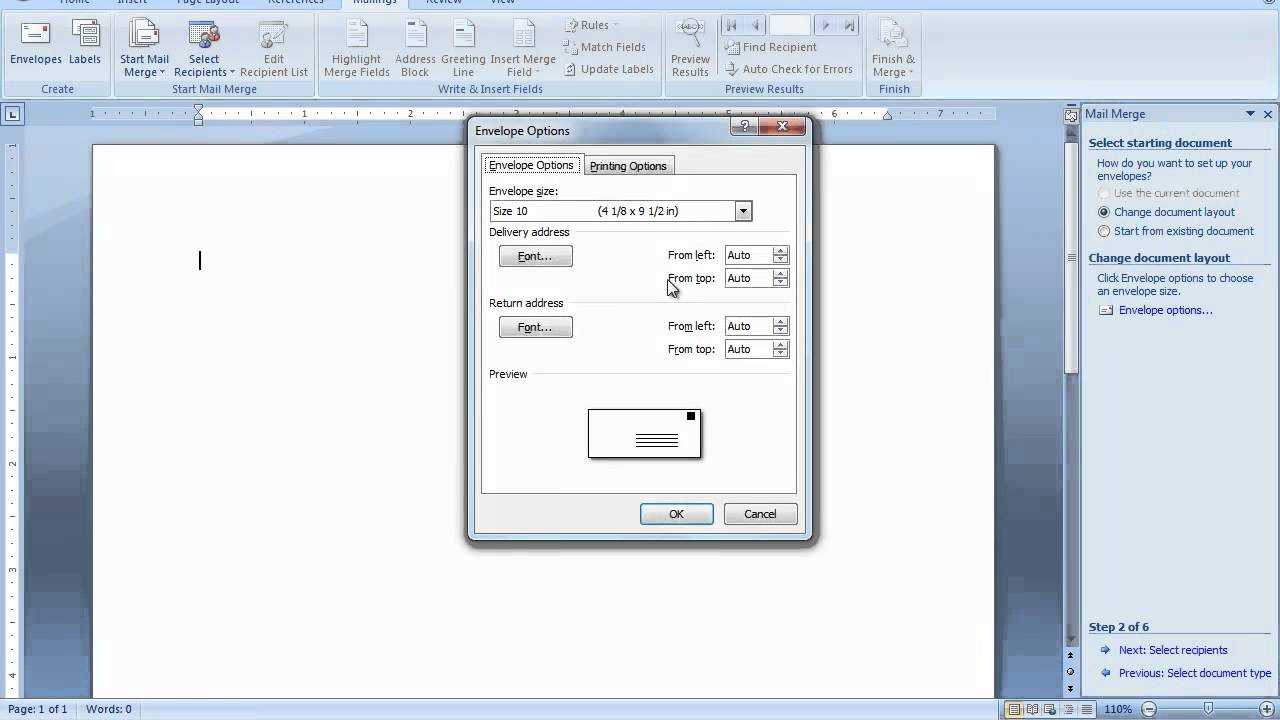This screenshot has width=1280, height=720.
Task: Click the zoom slider handle
Action: [x=1208, y=709]
